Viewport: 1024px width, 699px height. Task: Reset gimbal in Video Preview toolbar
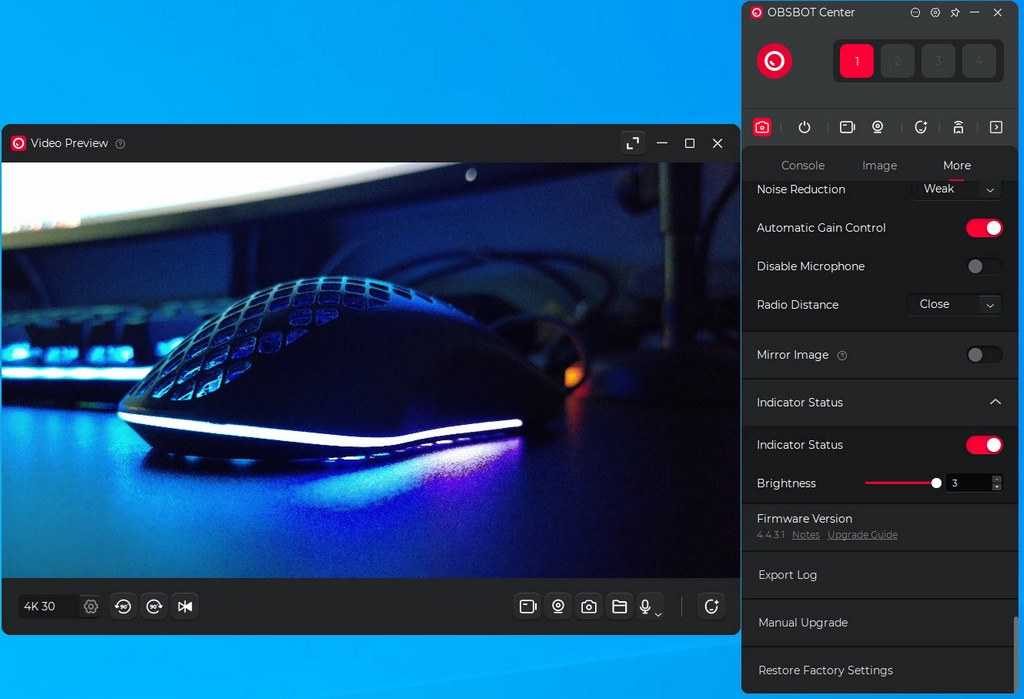coord(711,606)
